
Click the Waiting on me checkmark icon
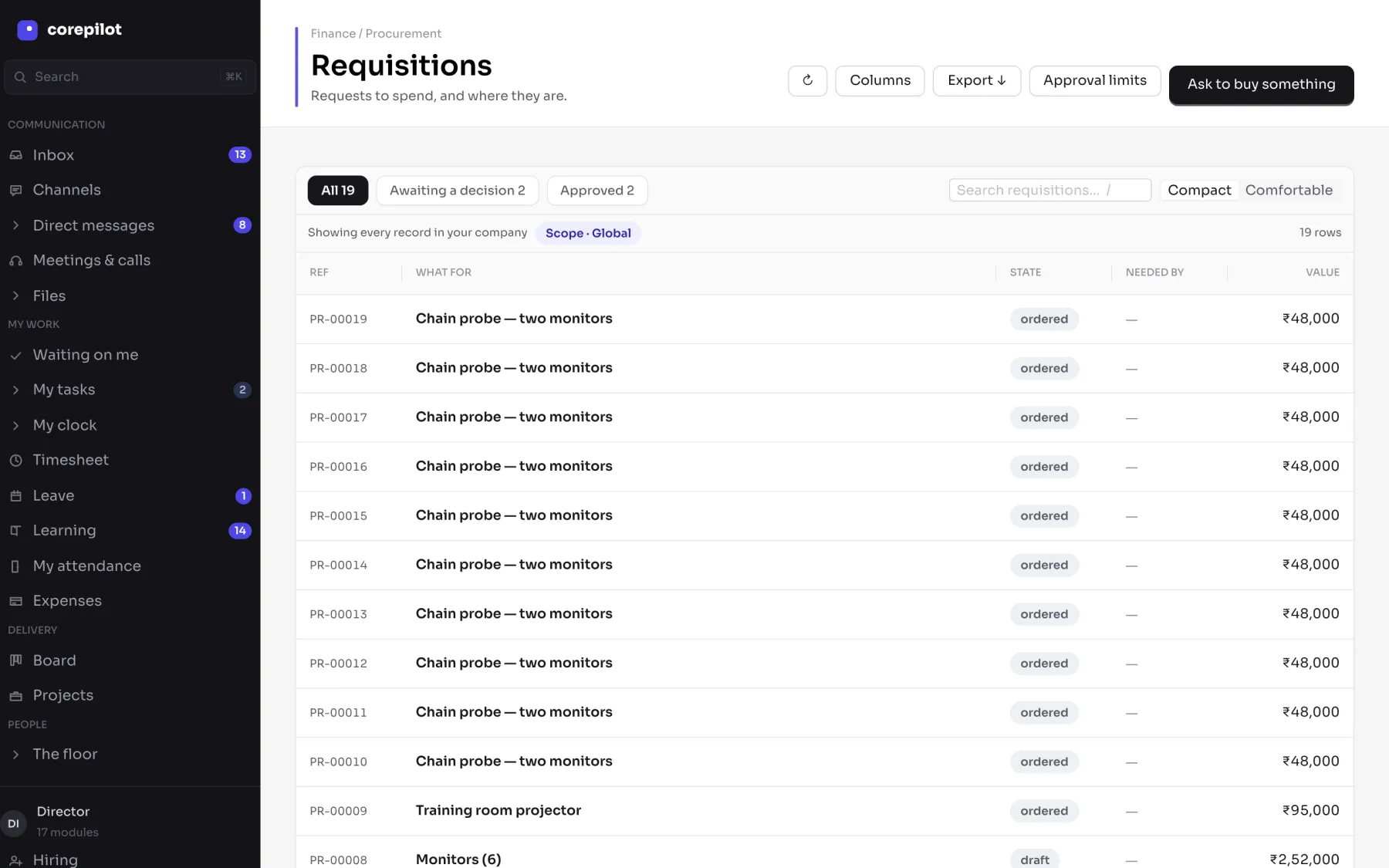point(15,355)
